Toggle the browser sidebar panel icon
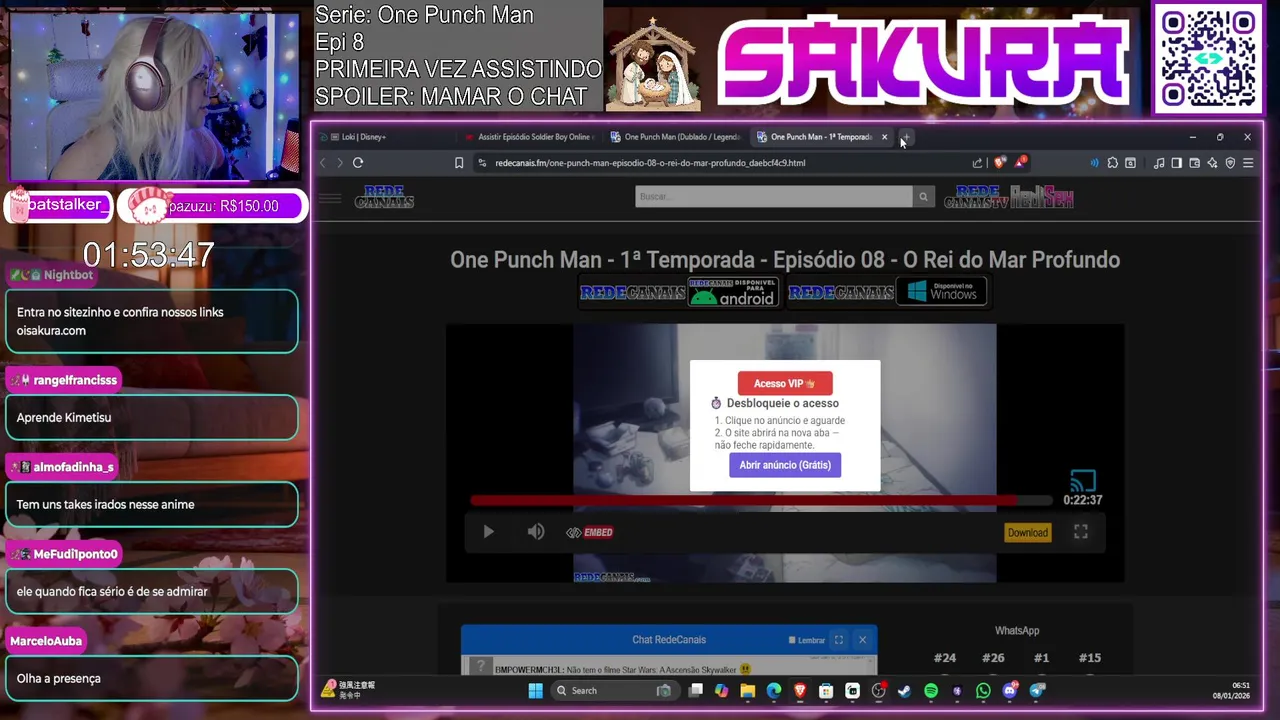 [1177, 163]
